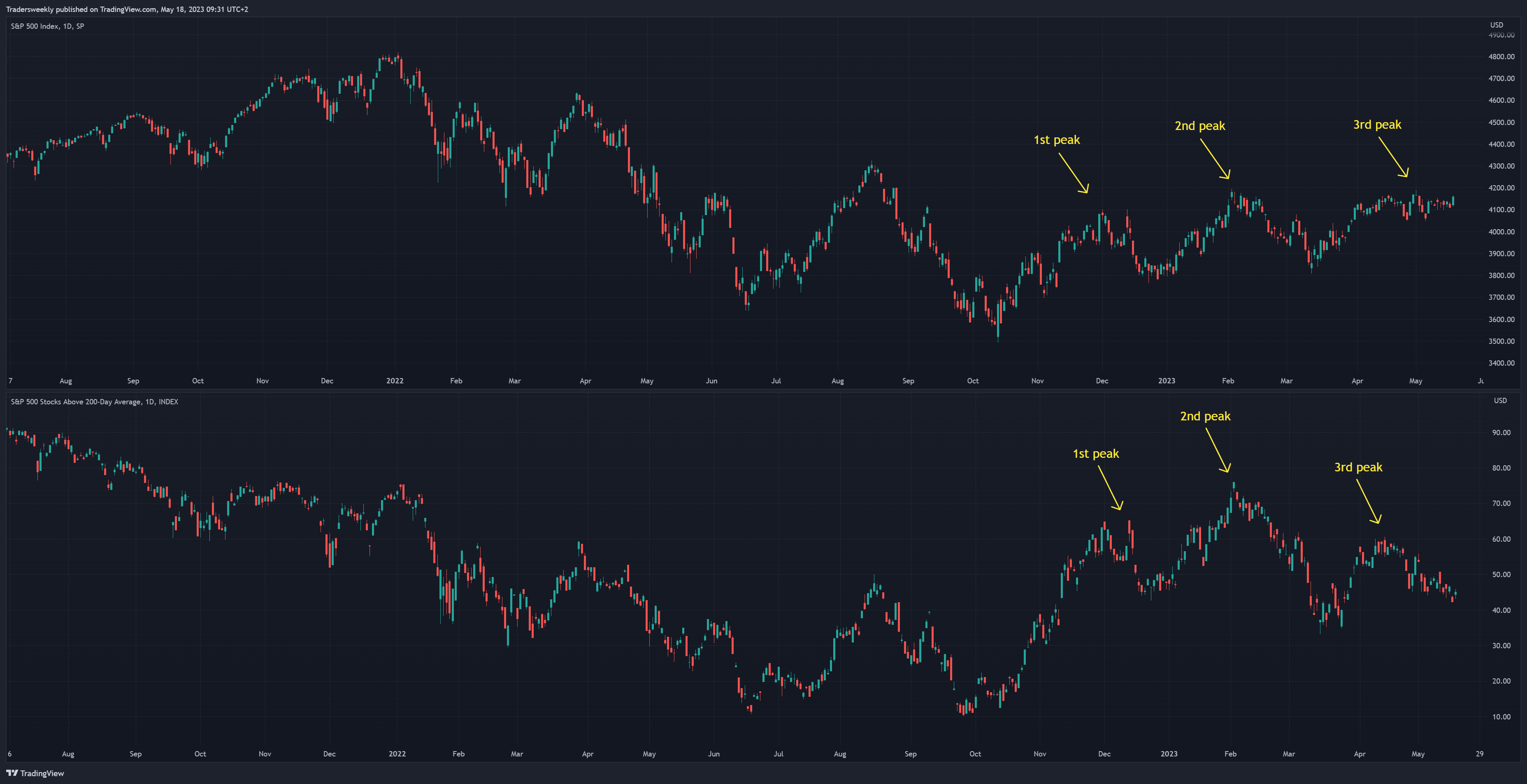Click the 3500.00 price axis label
The width and height of the screenshot is (1527, 784).
pos(1501,341)
